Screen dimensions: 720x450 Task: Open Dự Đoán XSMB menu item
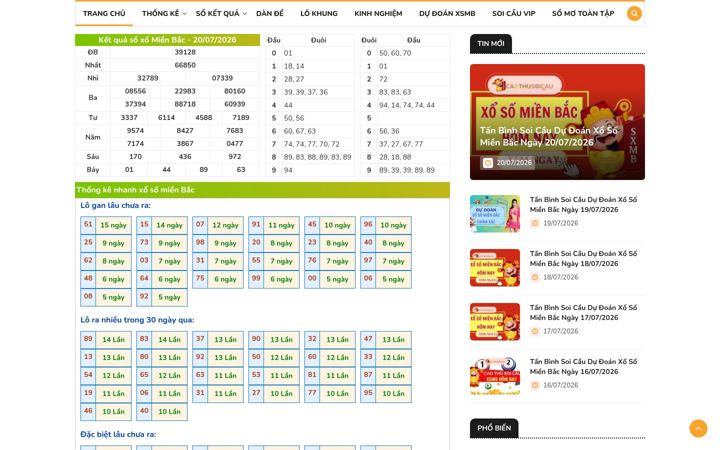tap(447, 13)
